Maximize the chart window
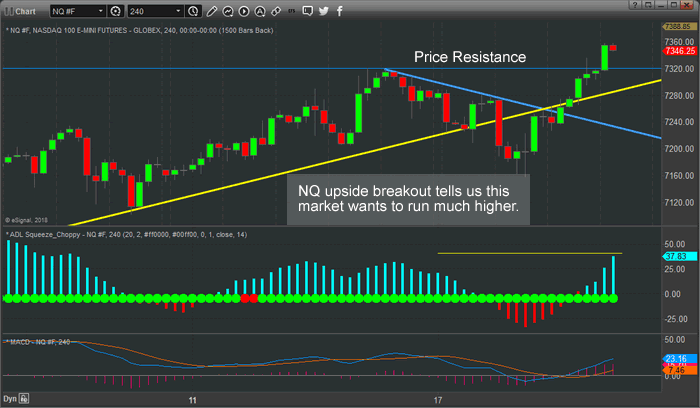 674,5
